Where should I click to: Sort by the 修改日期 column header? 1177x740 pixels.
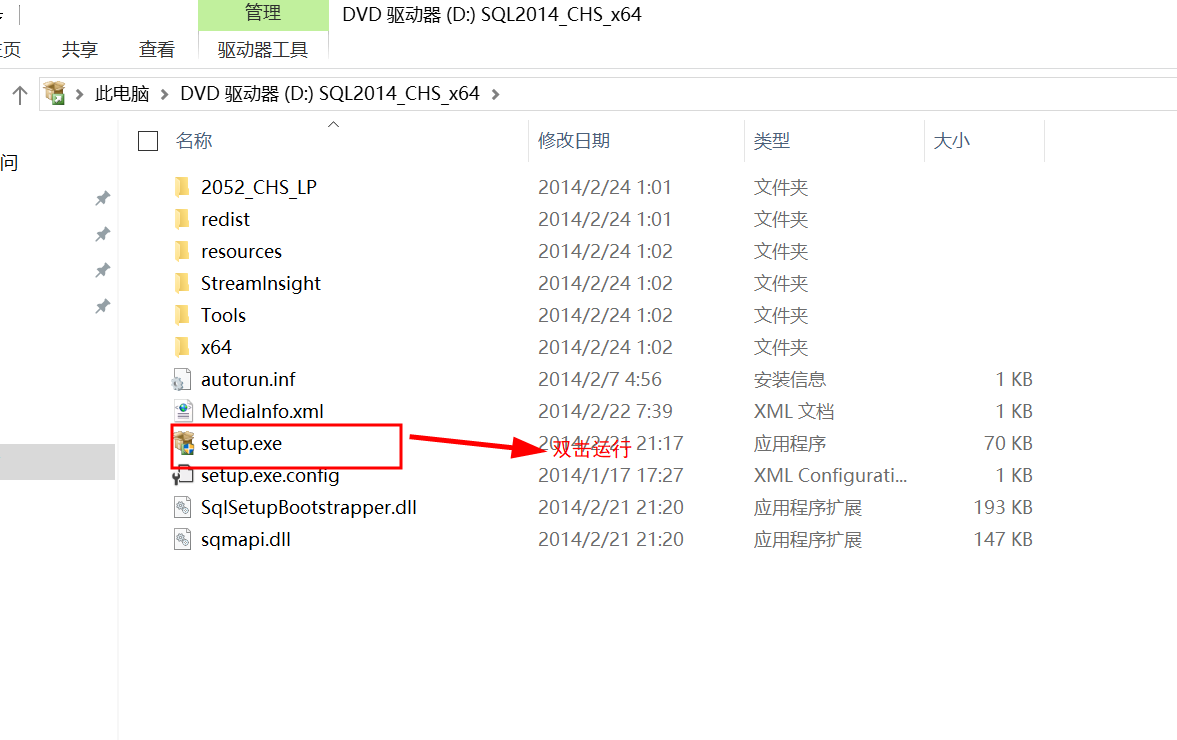574,141
